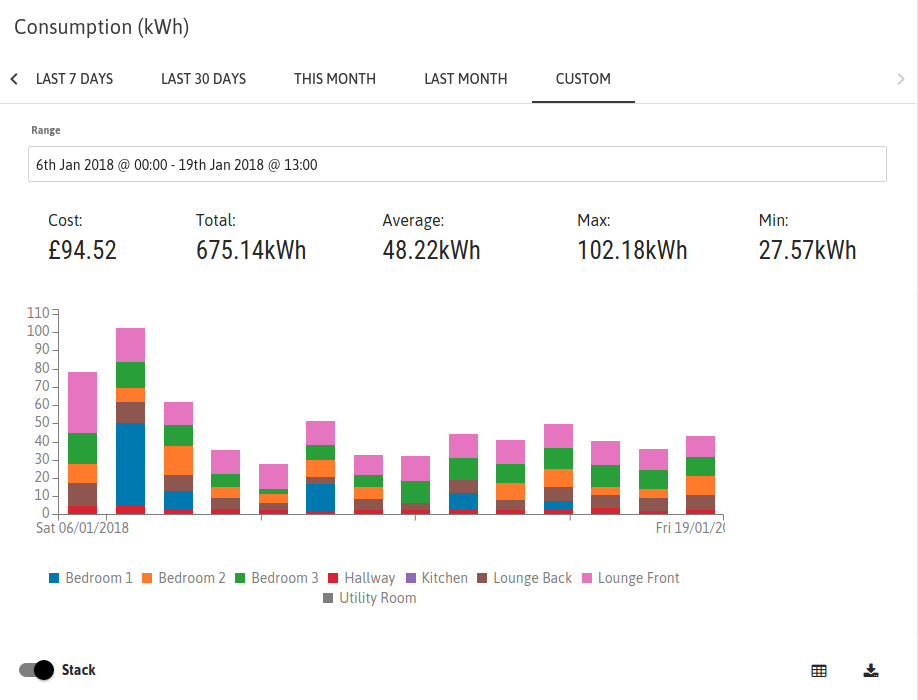The width and height of the screenshot is (918, 700).
Task: Download the consumption data
Action: pyautogui.click(x=871, y=671)
